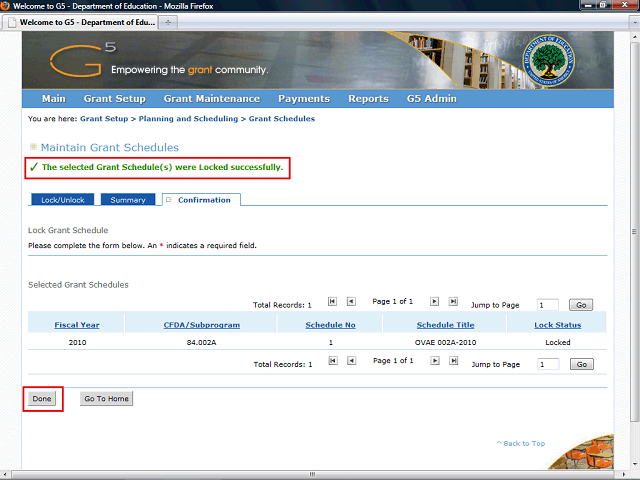
Task: Open the Payments menu
Action: 304,99
